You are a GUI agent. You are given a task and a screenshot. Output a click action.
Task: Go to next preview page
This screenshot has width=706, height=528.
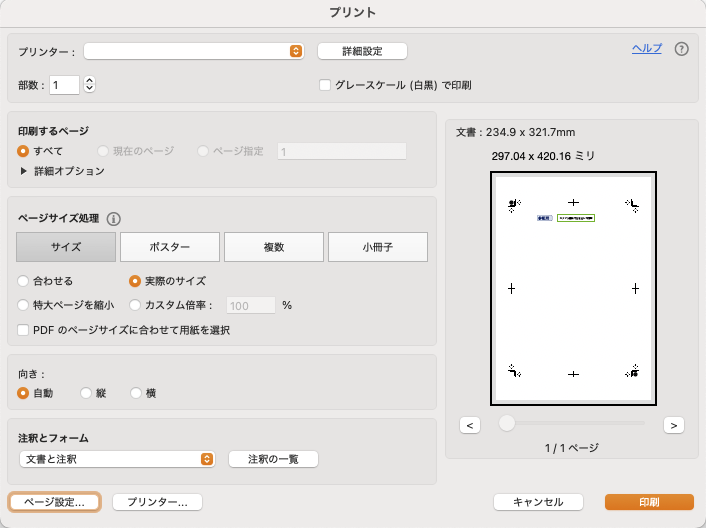click(673, 425)
